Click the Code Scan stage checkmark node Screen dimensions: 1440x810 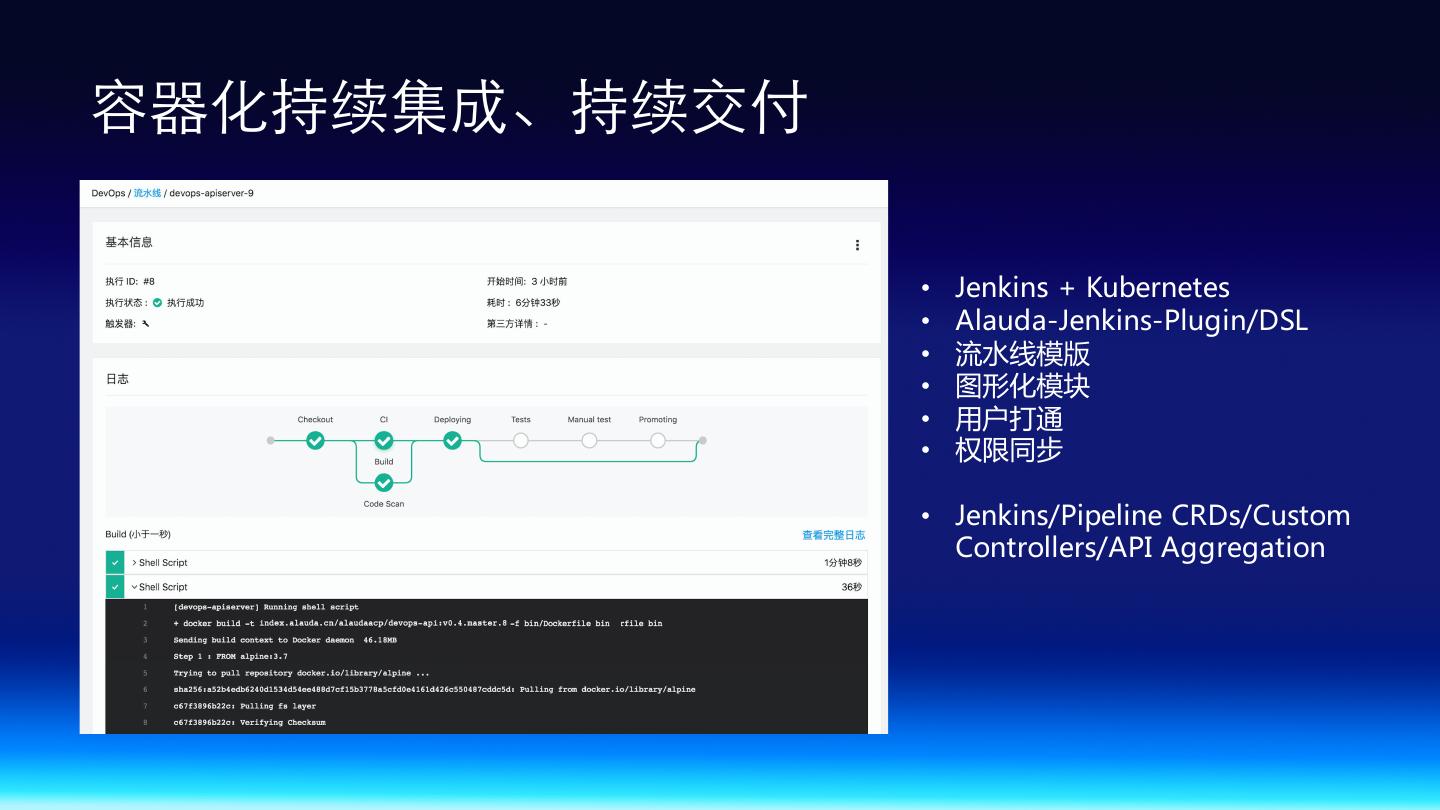click(x=384, y=483)
